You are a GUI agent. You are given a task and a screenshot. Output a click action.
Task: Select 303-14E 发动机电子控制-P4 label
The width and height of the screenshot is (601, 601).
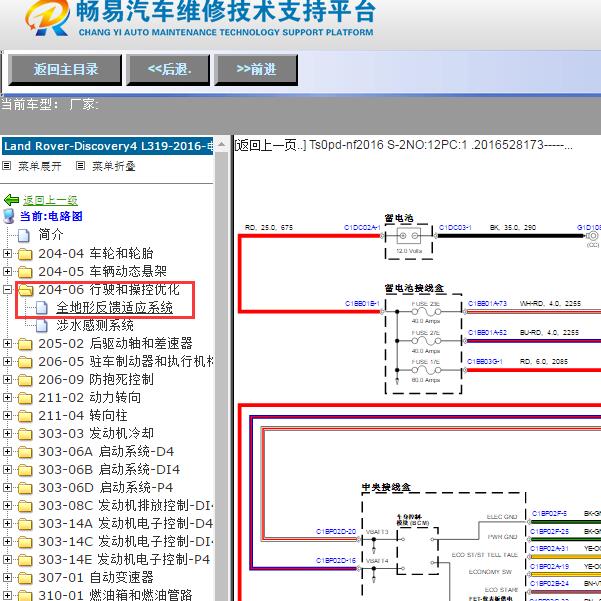coord(124,560)
